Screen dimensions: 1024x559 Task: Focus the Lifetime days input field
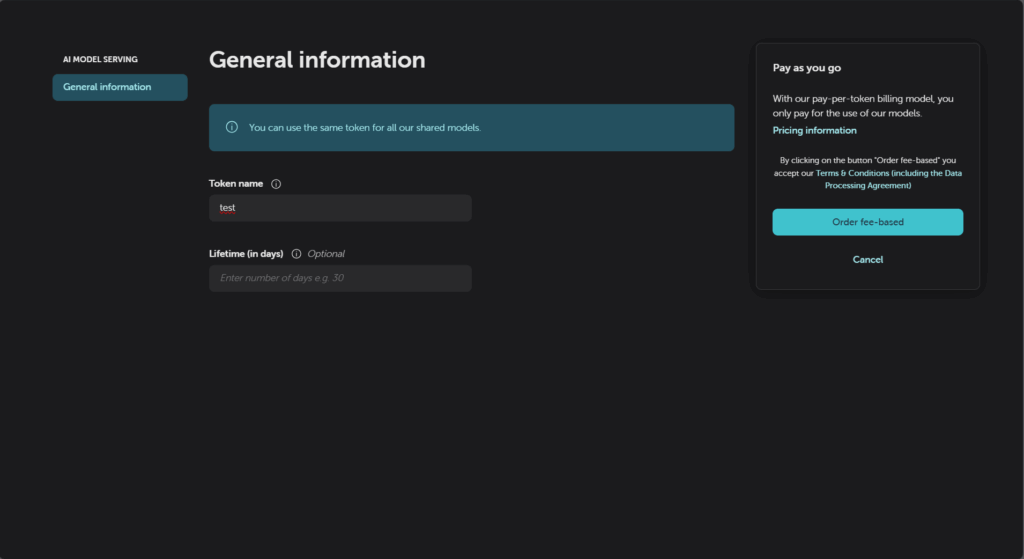tap(340, 278)
